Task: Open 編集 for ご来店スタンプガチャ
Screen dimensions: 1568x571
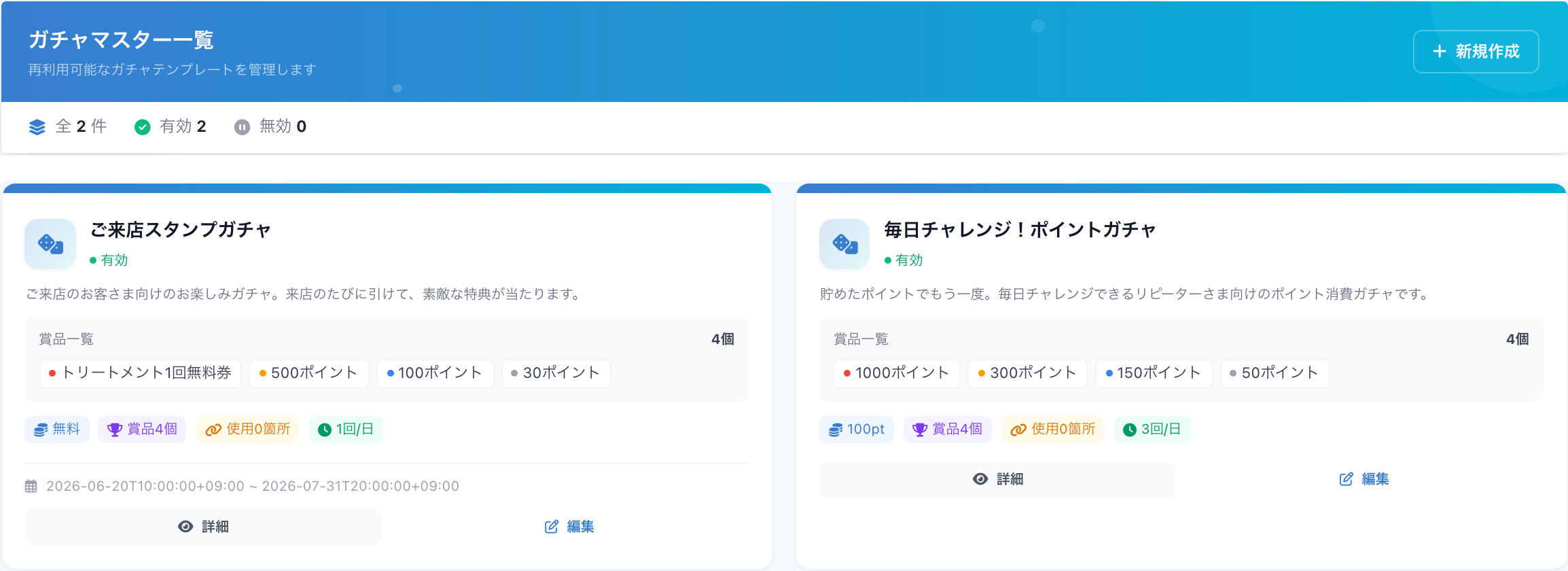Action: 569,527
